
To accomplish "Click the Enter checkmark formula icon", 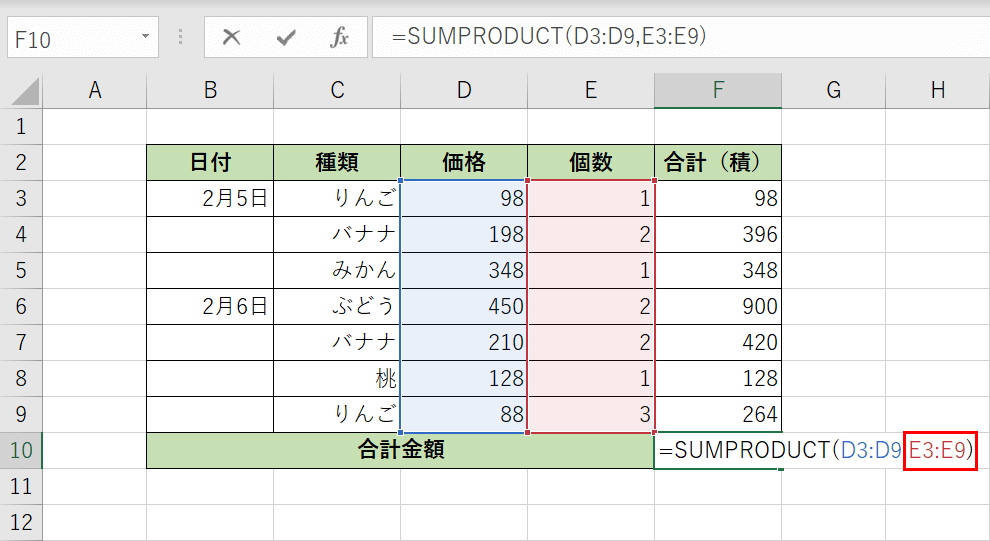I will pos(286,38).
